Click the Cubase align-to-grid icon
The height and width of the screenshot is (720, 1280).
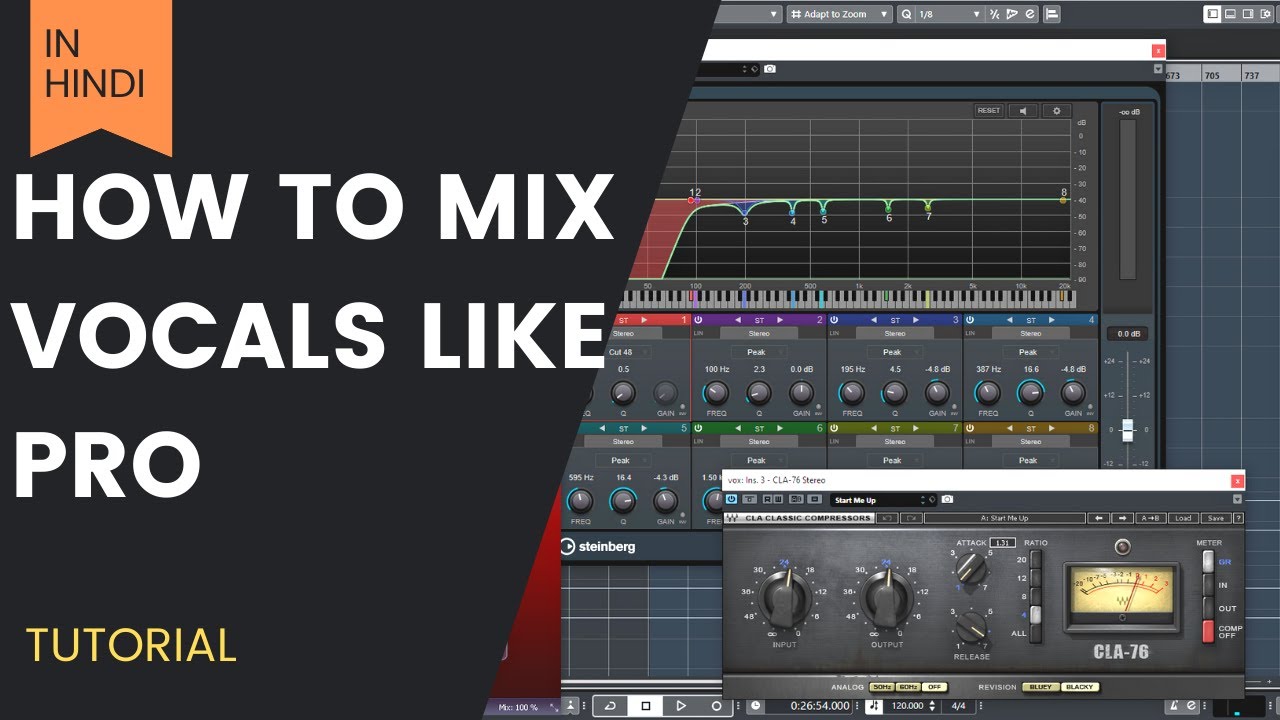point(1051,14)
